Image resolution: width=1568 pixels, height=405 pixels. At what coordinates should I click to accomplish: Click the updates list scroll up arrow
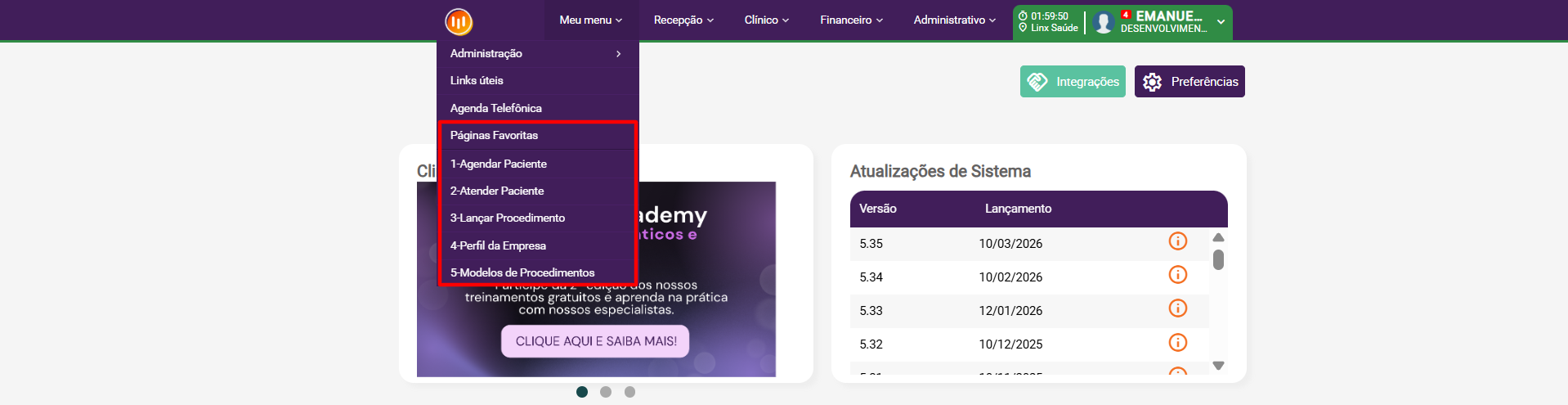pyautogui.click(x=1218, y=237)
